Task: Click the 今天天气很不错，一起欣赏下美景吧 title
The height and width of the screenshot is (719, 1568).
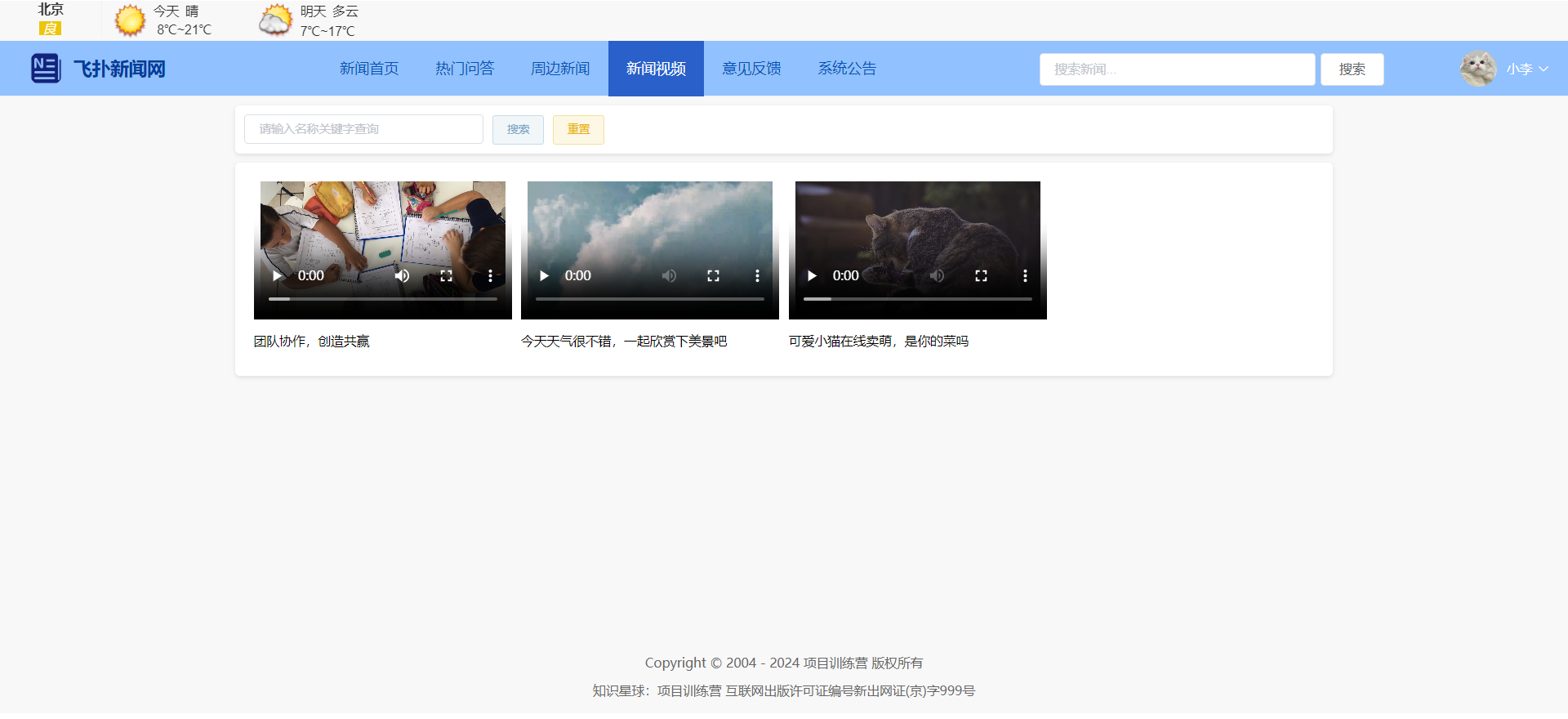Action: coord(624,342)
